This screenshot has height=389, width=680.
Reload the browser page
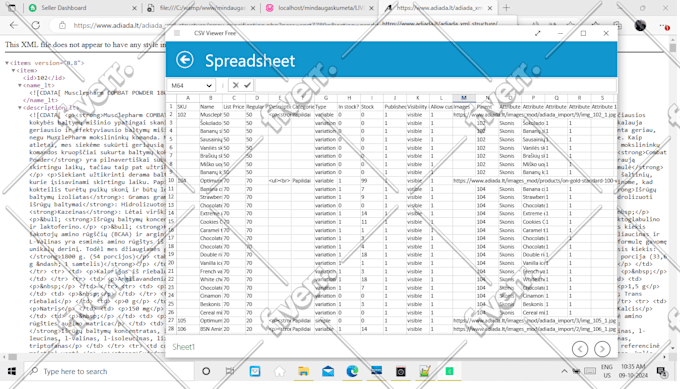click(36, 25)
